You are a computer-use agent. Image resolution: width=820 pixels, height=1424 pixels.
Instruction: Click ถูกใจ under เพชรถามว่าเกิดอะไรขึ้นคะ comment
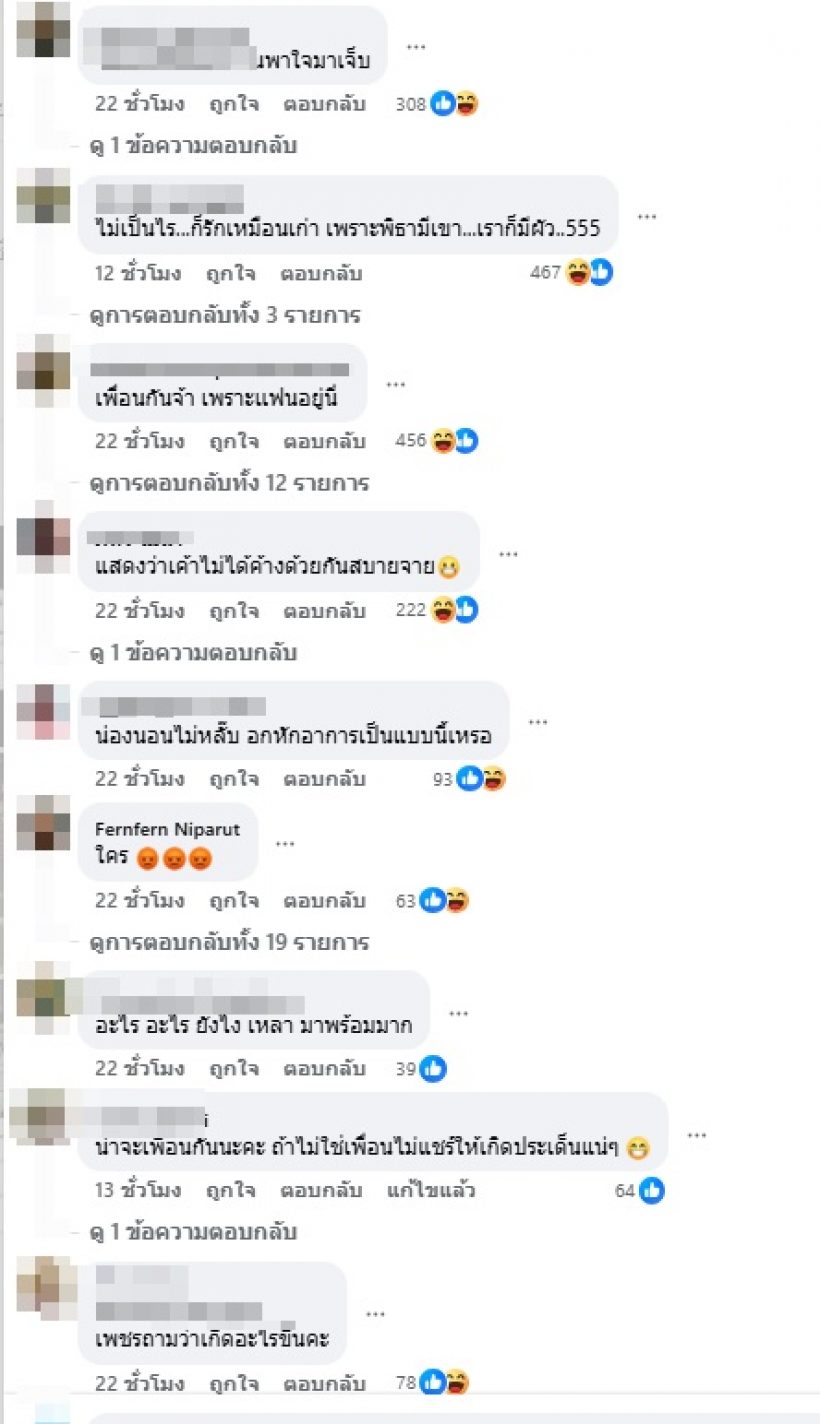click(233, 1384)
